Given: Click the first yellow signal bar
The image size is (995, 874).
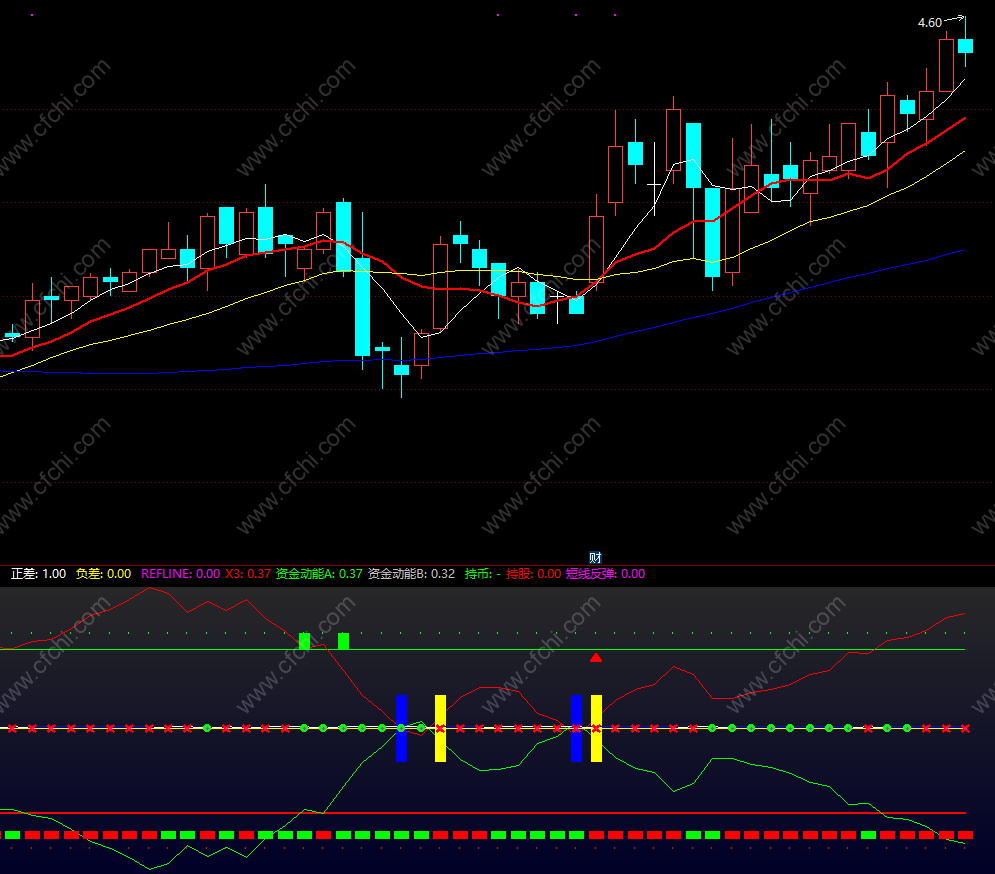Looking at the screenshot, I should [x=440, y=728].
